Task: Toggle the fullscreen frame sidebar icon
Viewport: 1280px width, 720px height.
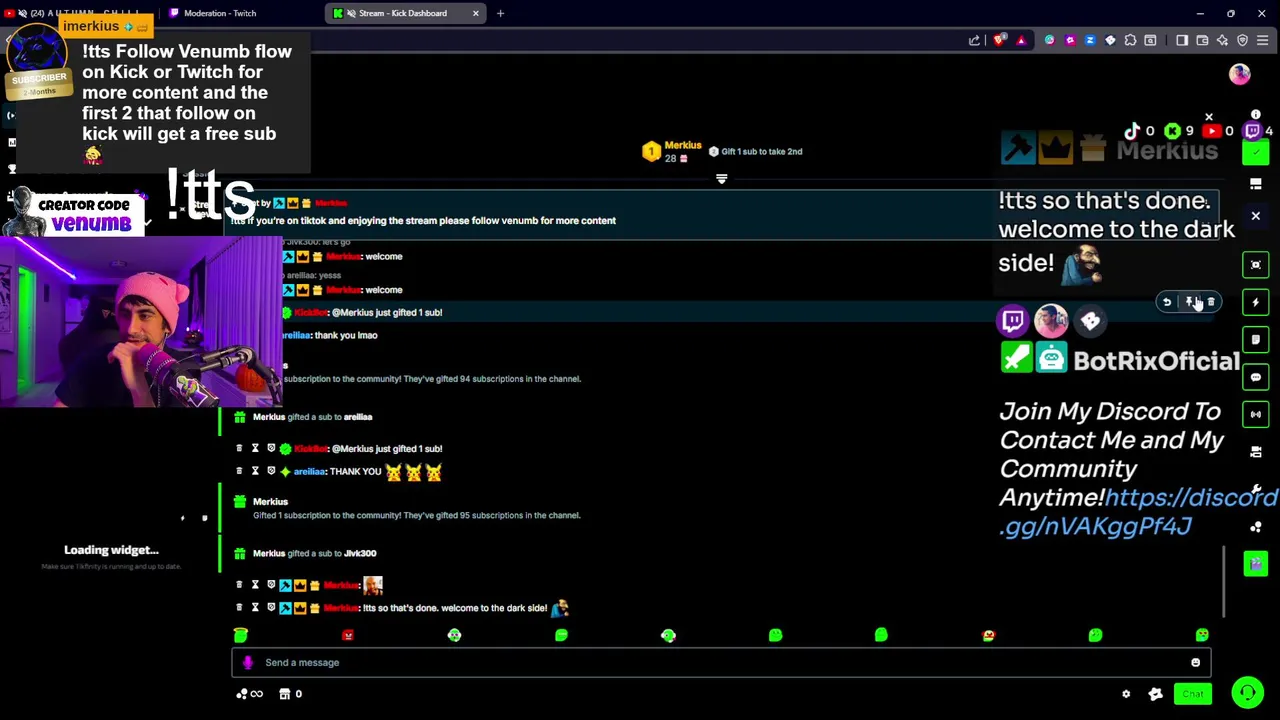Action: click(1256, 265)
